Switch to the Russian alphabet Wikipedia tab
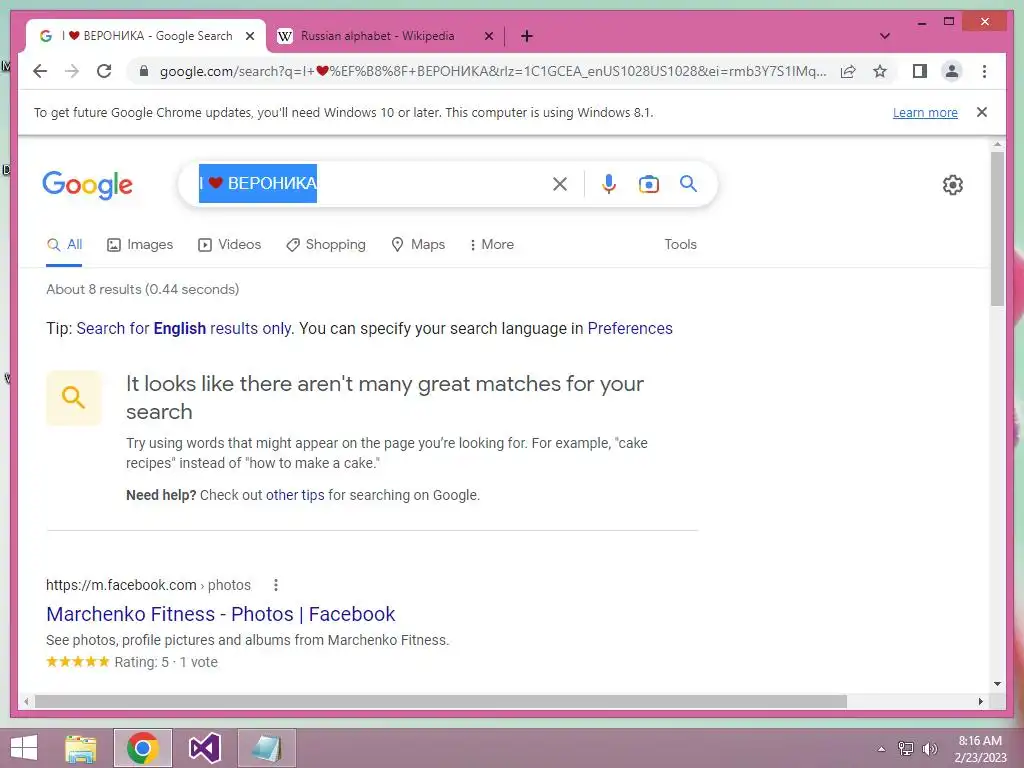The height and width of the screenshot is (768, 1024). 377,36
